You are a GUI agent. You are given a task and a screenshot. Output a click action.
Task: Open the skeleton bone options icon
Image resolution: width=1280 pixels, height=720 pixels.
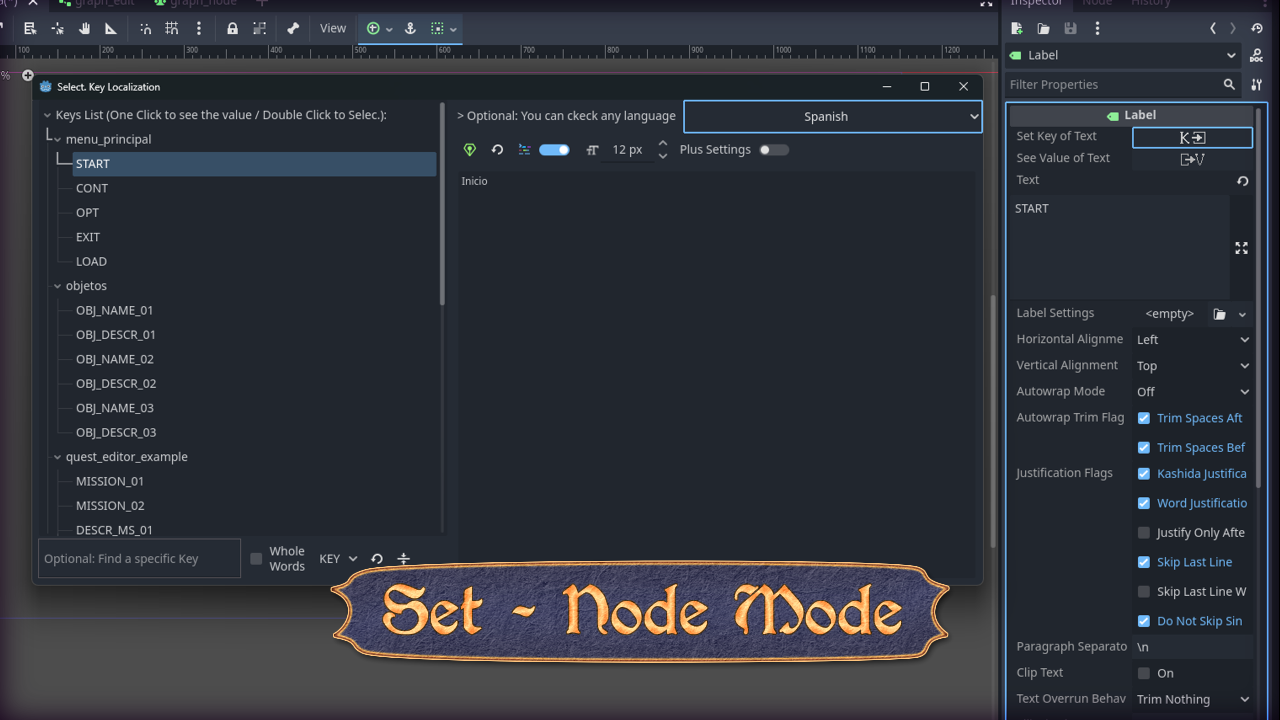[293, 29]
